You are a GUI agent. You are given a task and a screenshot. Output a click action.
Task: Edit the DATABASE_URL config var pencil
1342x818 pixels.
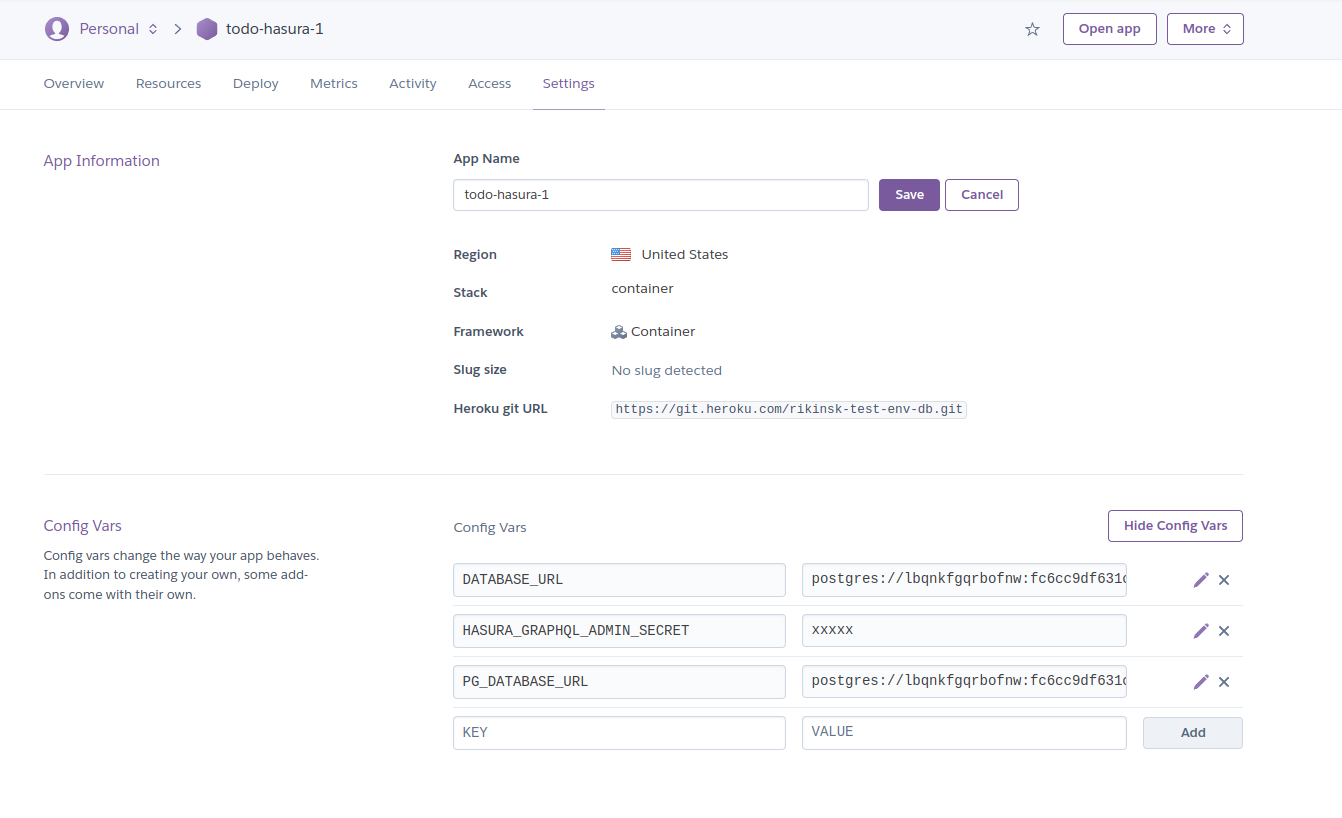click(x=1201, y=580)
